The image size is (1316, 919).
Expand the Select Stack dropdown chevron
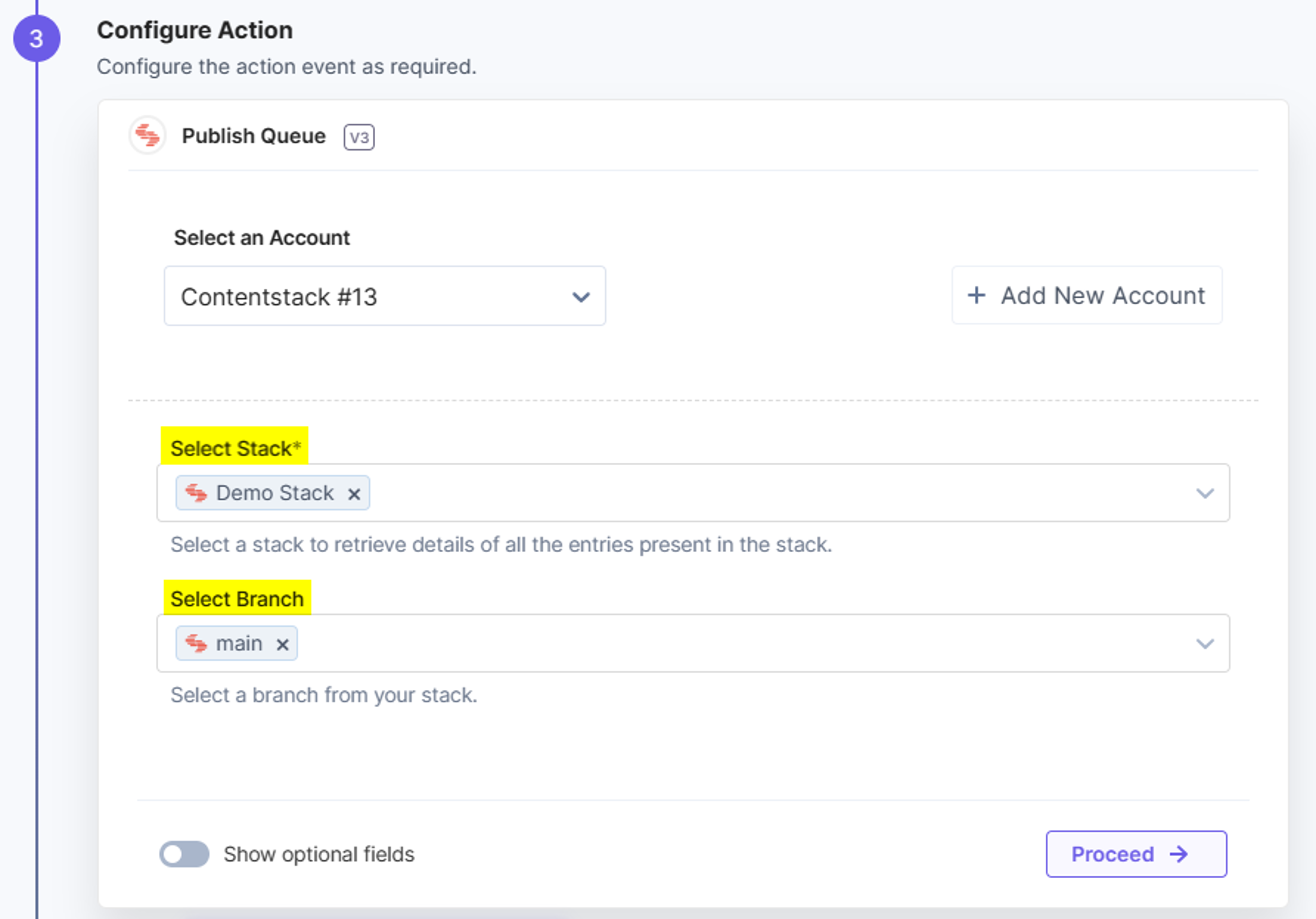point(1205,494)
